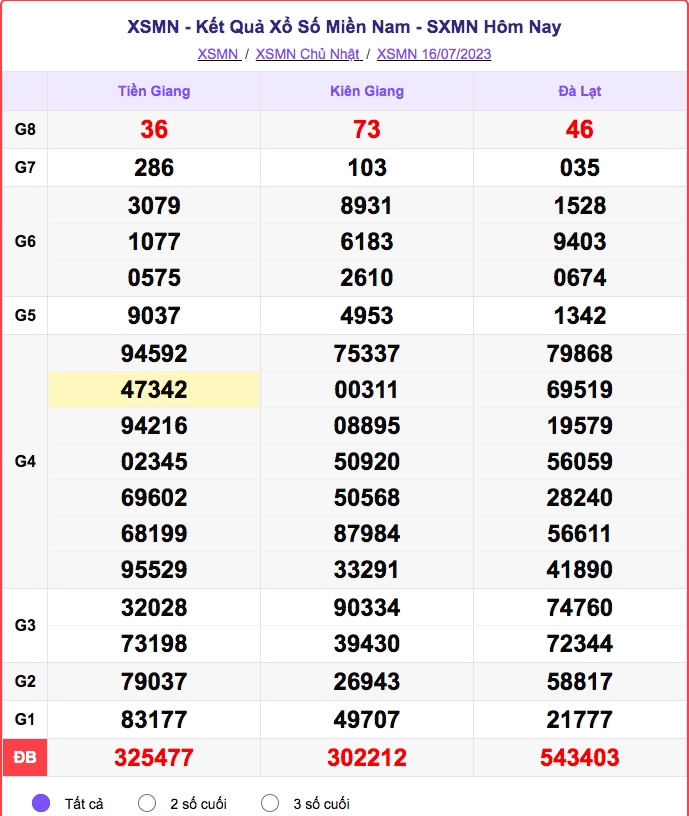
Task: Click the G4 number 79868
Action: [x=580, y=353]
